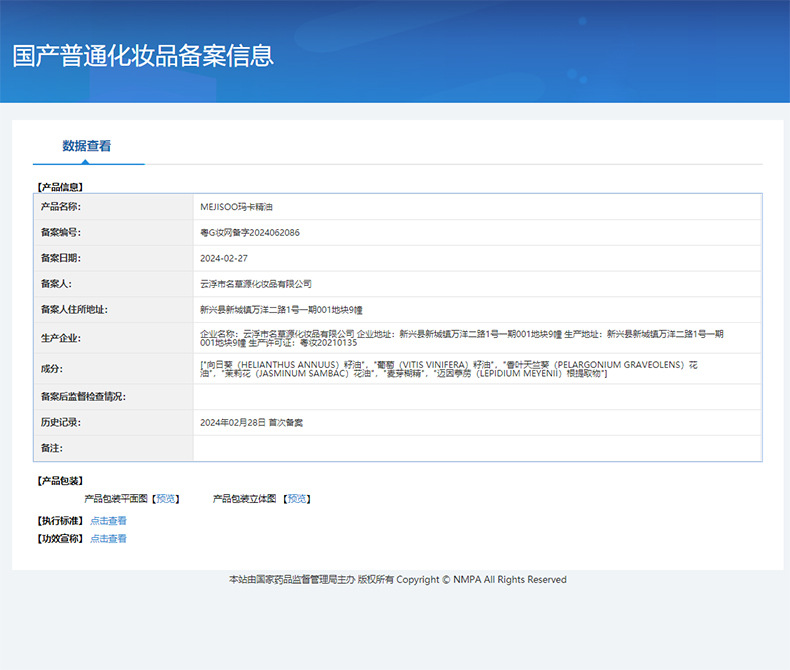This screenshot has width=790, height=670.
Task: Select the 数据查看 tab
Action: [x=86, y=146]
